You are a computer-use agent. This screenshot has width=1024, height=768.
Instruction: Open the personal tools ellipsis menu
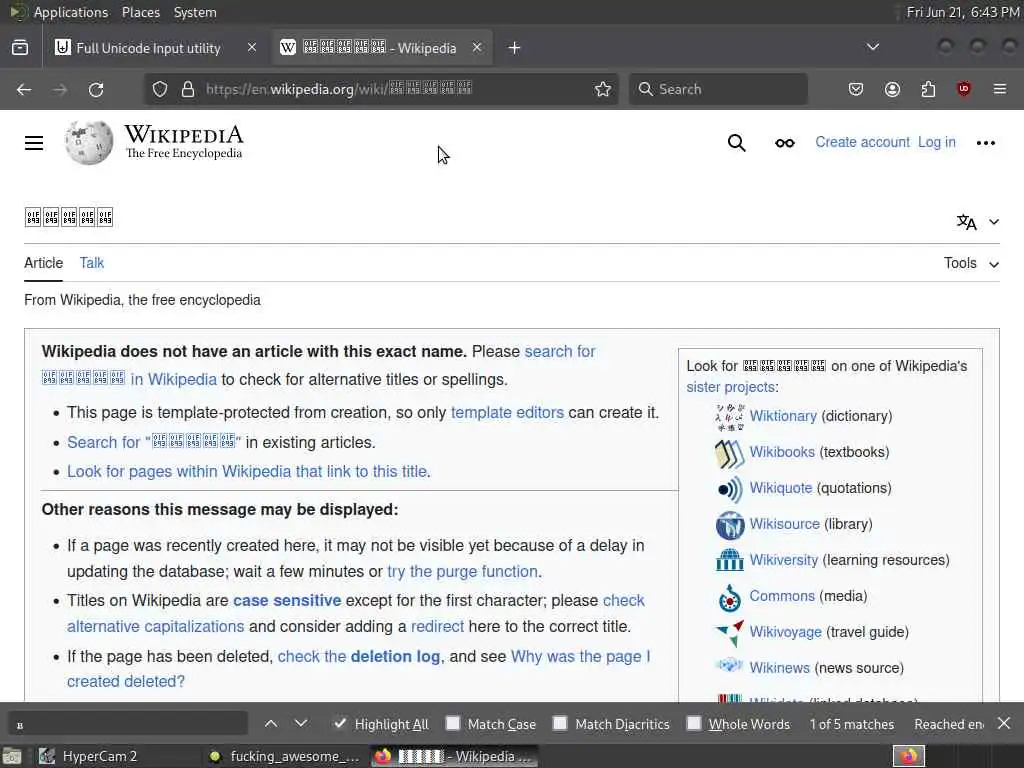[x=985, y=143]
